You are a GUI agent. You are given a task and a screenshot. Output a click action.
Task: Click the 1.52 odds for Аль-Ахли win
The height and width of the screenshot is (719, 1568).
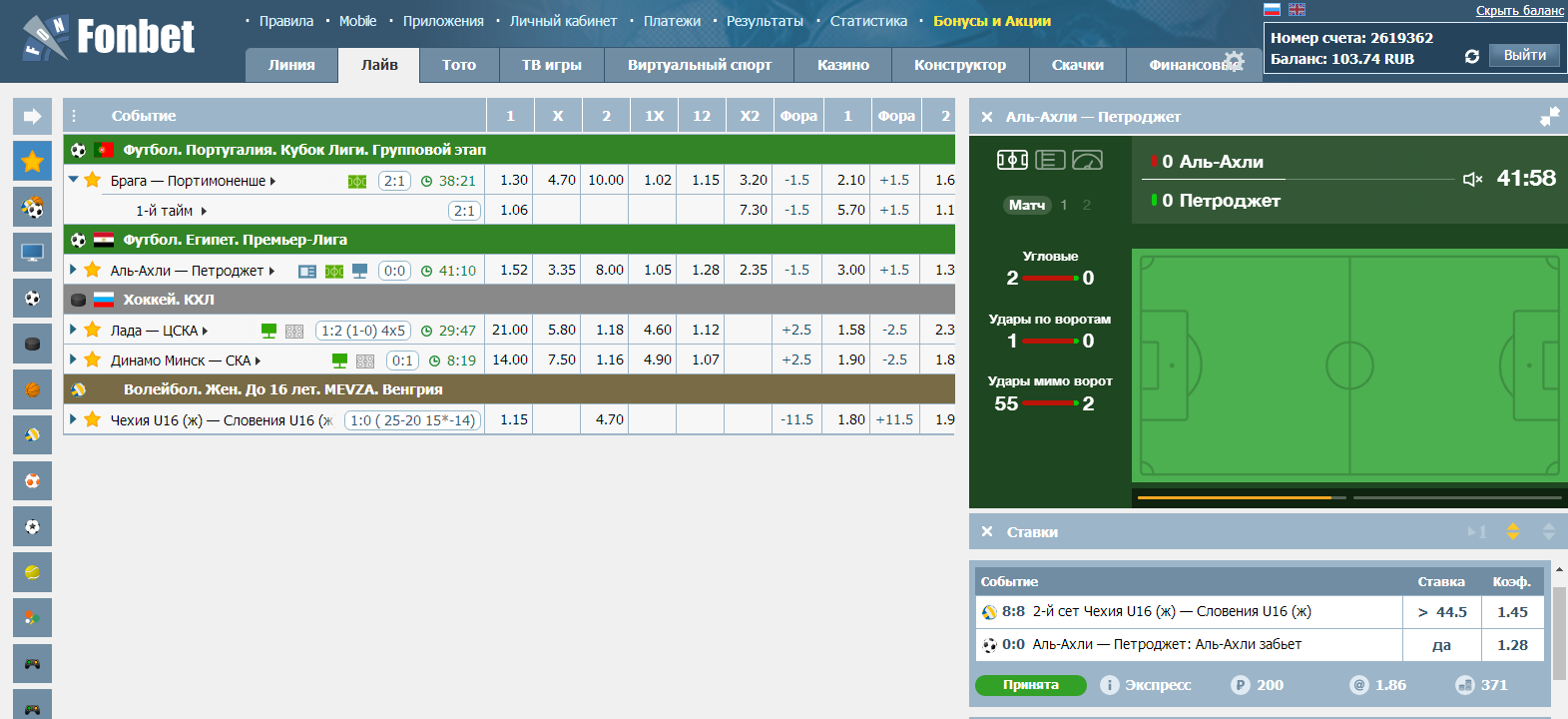point(514,270)
